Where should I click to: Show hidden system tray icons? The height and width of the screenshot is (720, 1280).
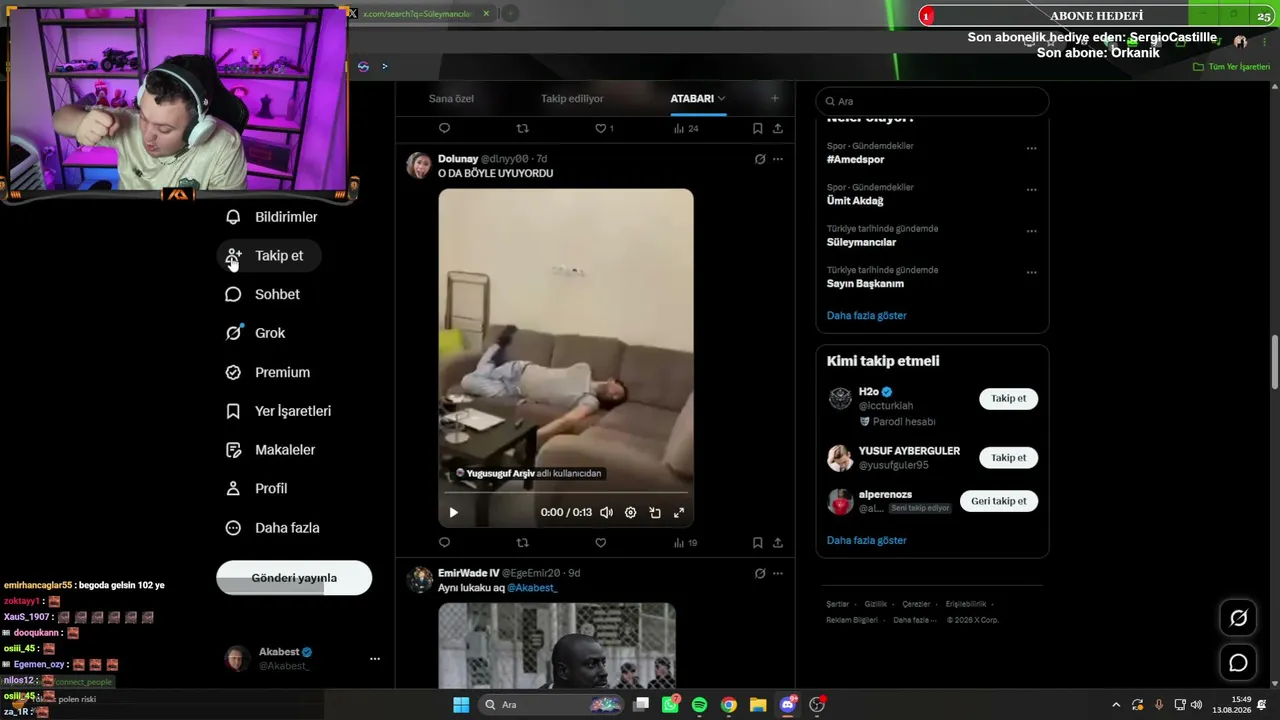(x=1116, y=705)
